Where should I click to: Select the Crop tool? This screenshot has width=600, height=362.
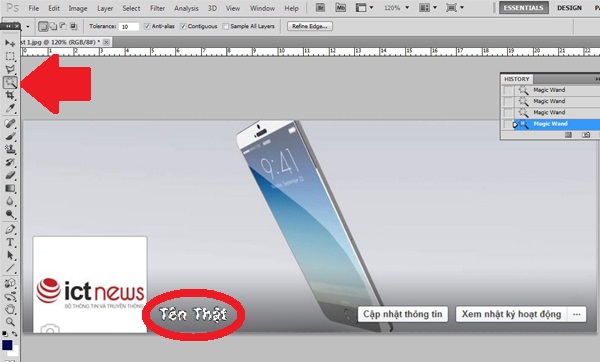pyautogui.click(x=10, y=95)
